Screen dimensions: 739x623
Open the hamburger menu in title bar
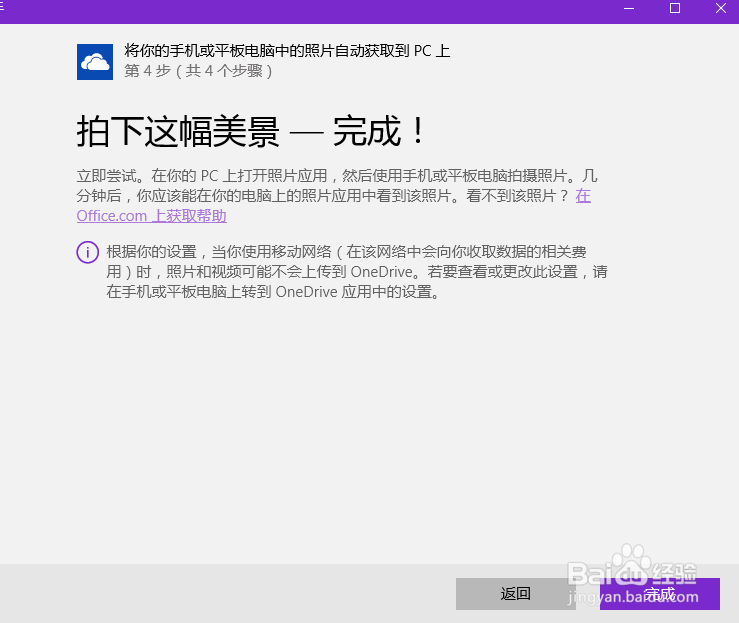2,6
